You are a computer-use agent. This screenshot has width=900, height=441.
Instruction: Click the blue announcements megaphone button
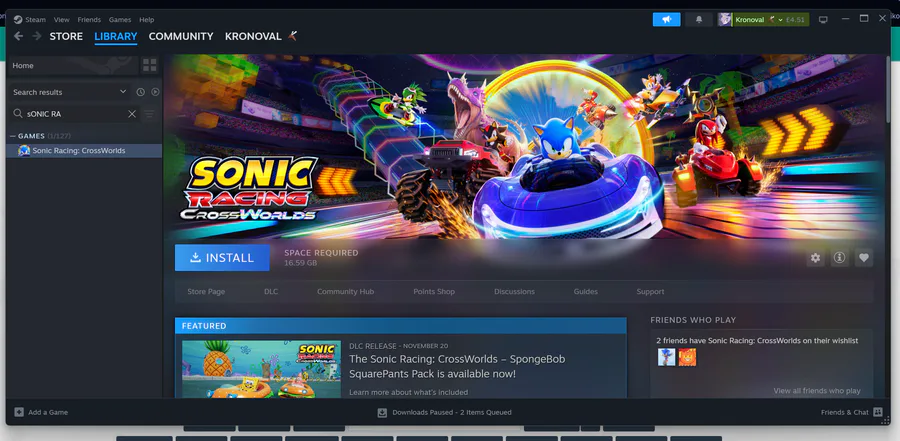click(666, 20)
